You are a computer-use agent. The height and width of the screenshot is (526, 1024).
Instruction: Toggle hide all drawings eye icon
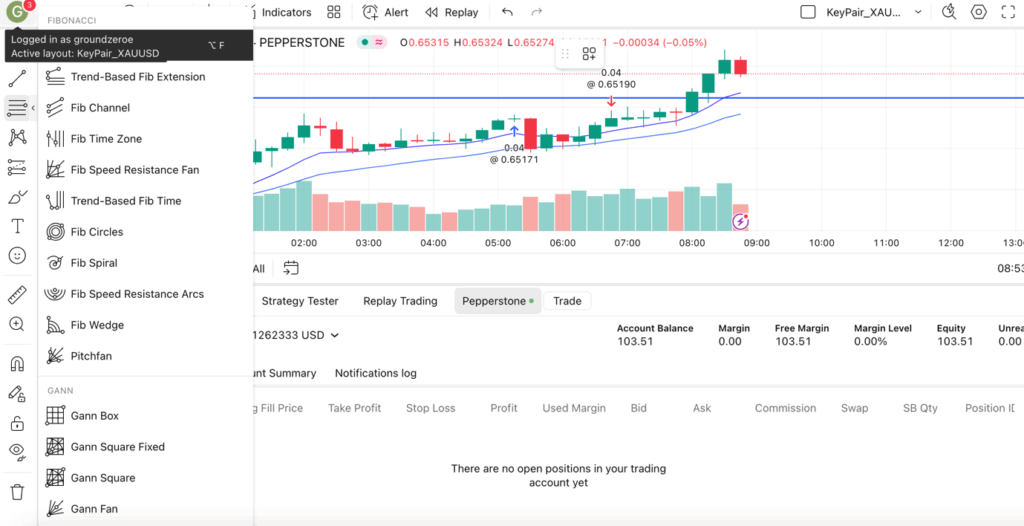pyautogui.click(x=17, y=452)
